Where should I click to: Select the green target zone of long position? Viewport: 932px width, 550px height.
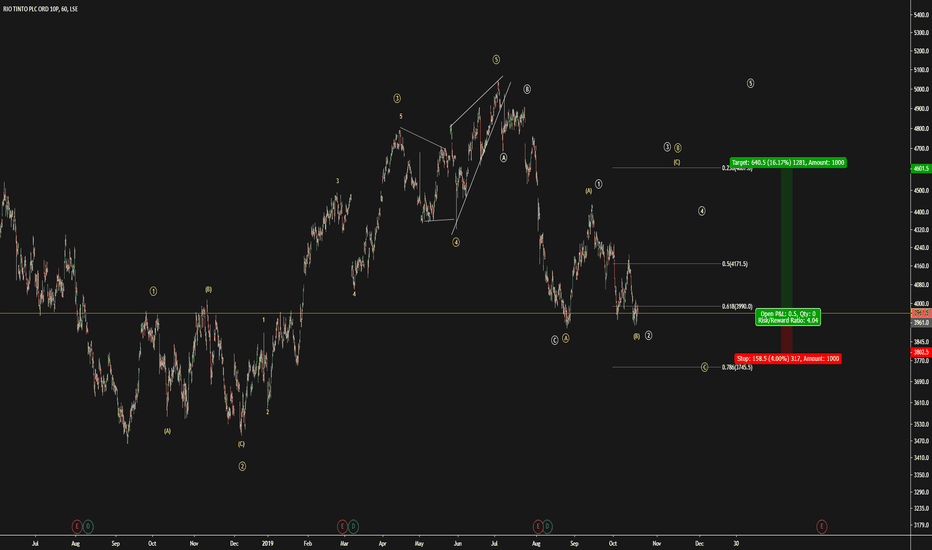click(x=786, y=238)
